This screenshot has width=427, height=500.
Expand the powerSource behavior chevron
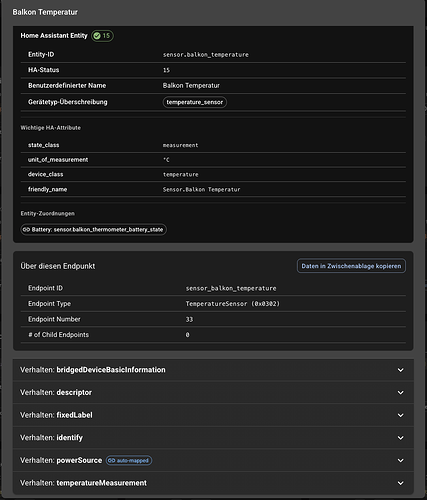point(401,460)
